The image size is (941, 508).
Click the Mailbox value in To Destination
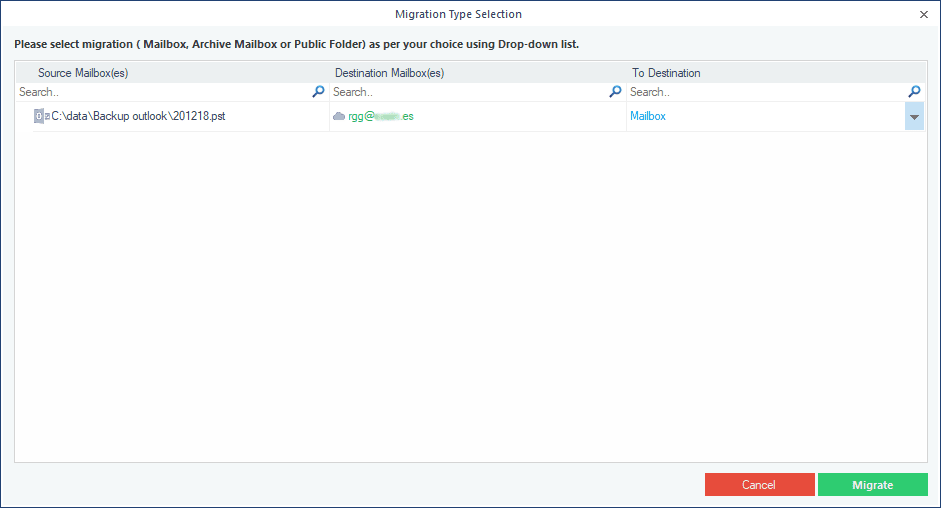click(648, 116)
